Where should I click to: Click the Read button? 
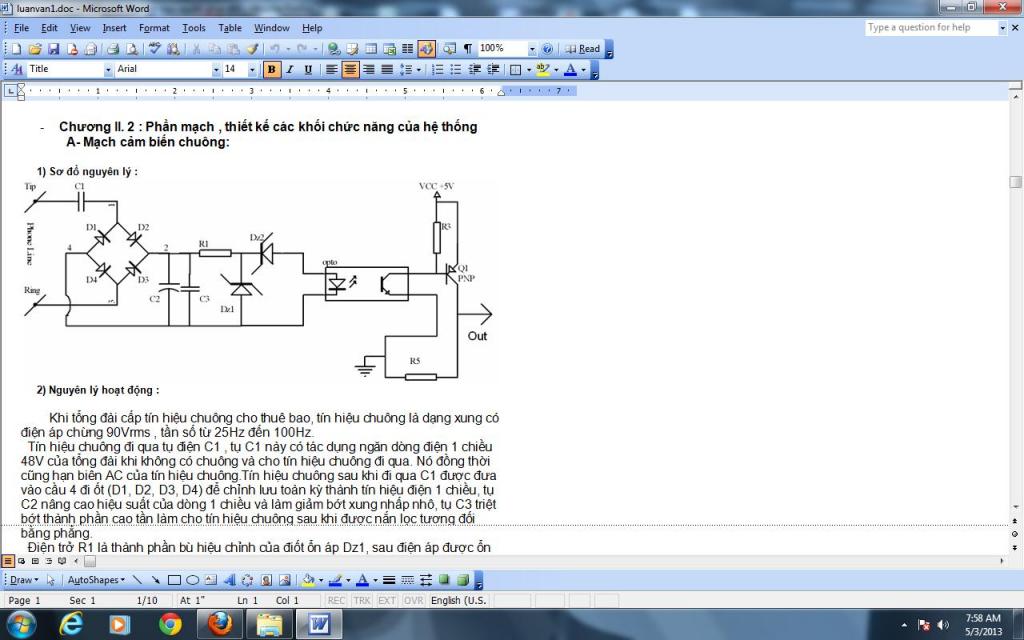tap(582, 49)
